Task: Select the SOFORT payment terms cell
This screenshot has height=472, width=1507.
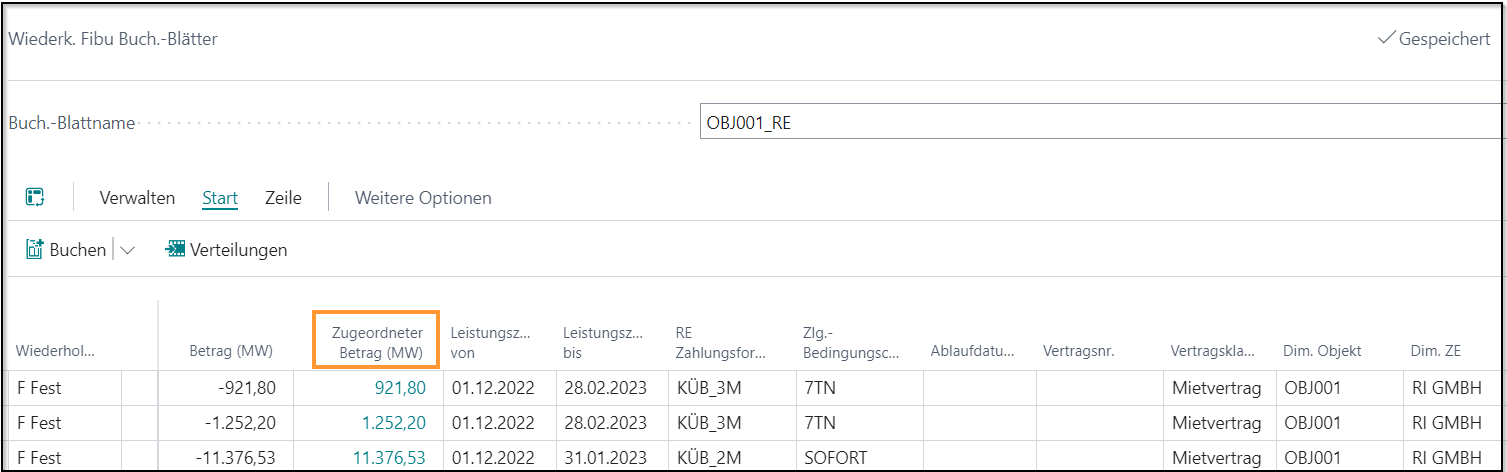Action: point(836,458)
